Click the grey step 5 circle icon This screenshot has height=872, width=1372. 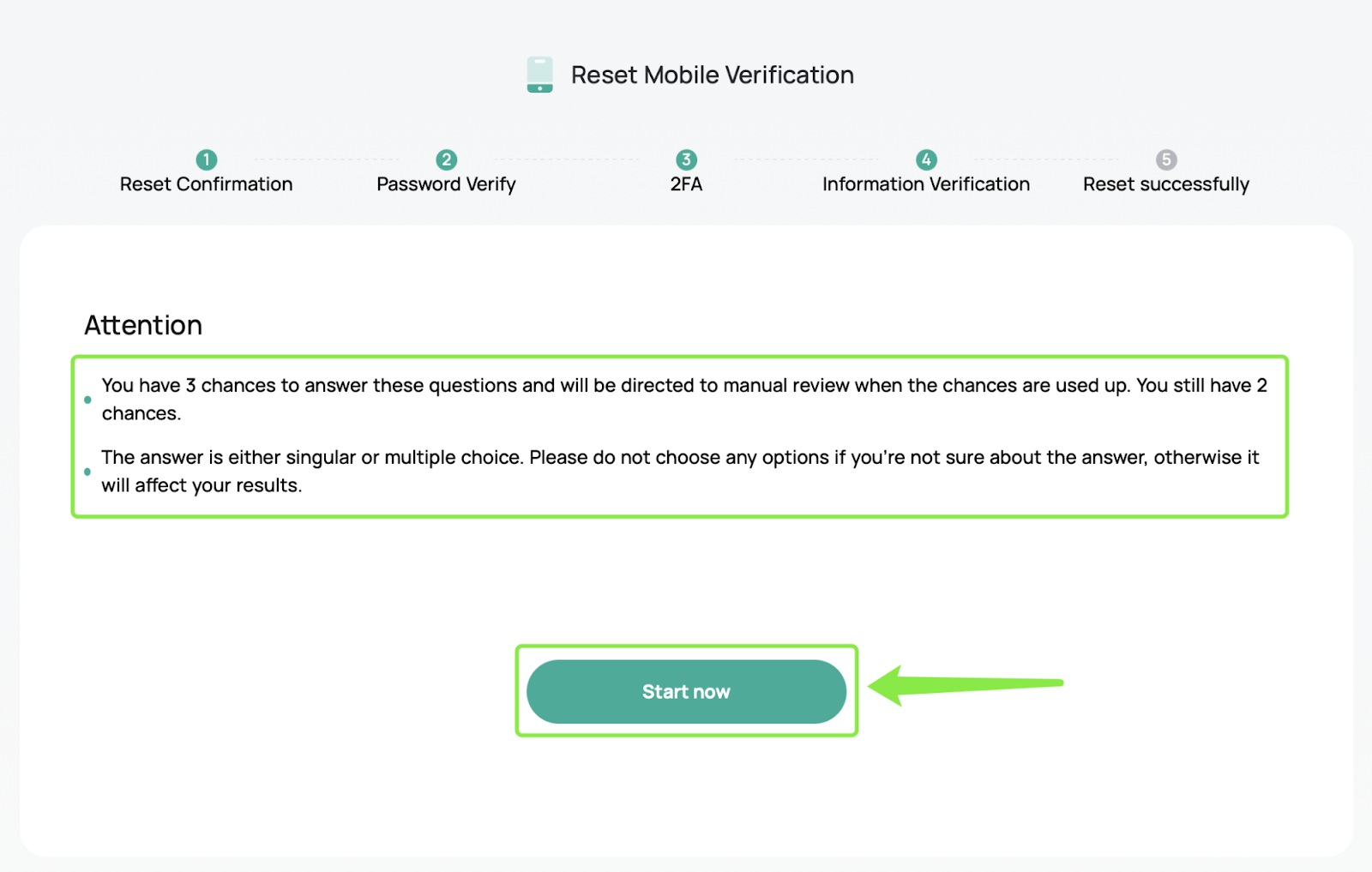point(1166,159)
